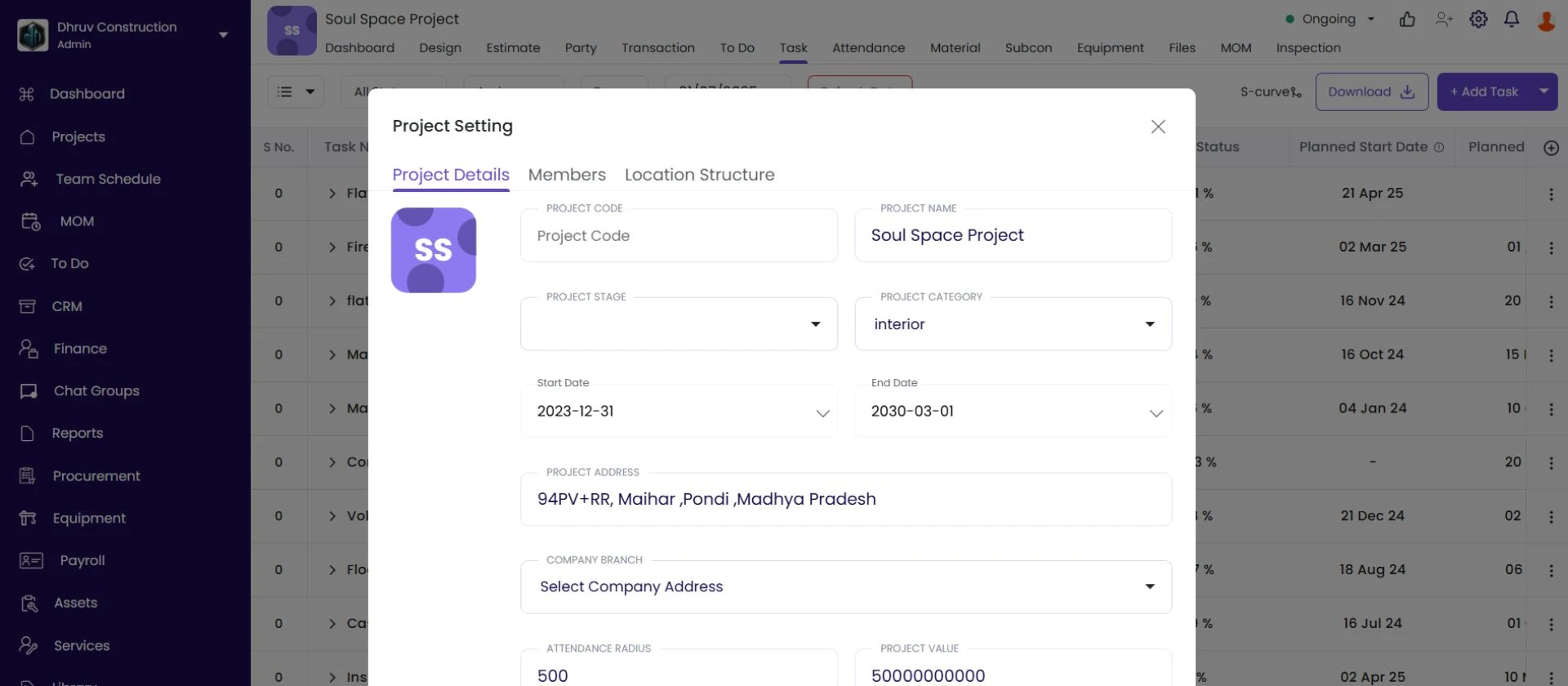Click the Add Task button
Viewport: 1568px width, 686px height.
click(1484, 92)
